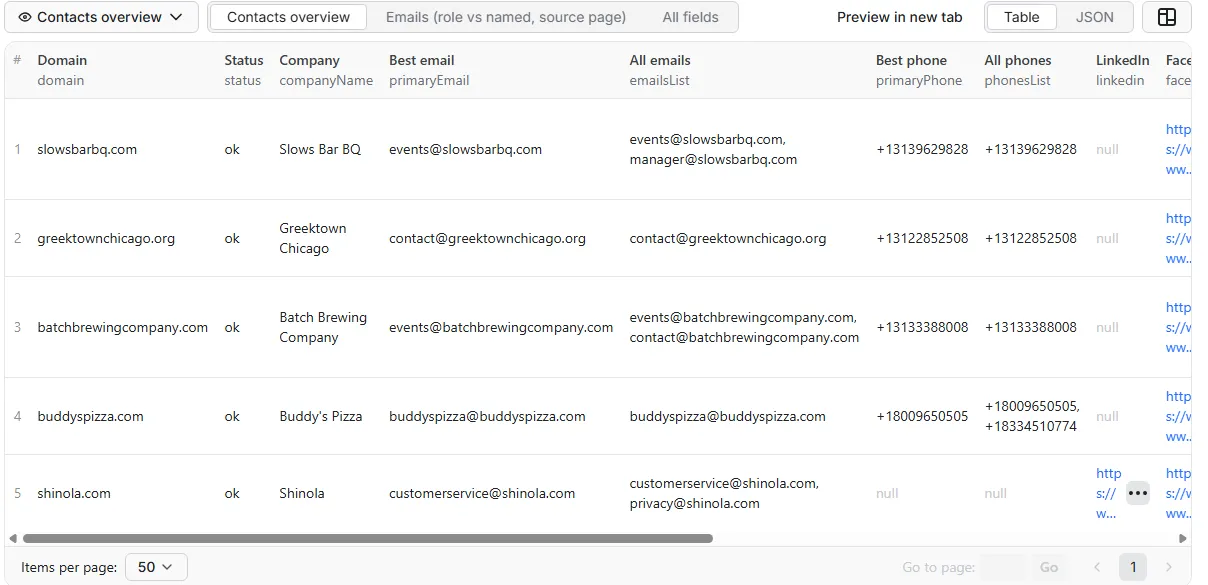Open Greektown Chicago Facebook link
This screenshot has width=1208, height=585.
1178,238
